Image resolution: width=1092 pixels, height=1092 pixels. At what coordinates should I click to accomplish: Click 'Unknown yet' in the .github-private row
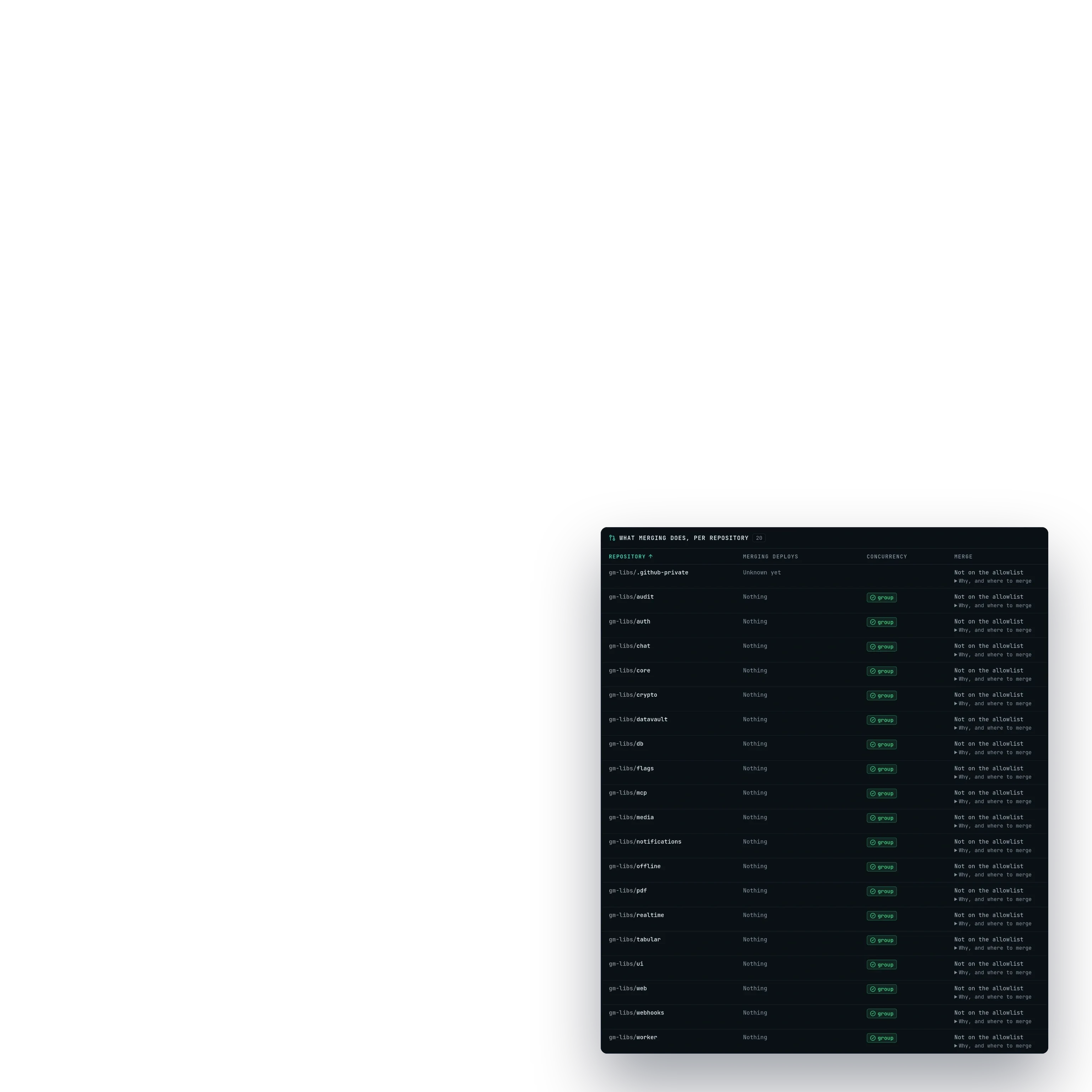point(762,573)
